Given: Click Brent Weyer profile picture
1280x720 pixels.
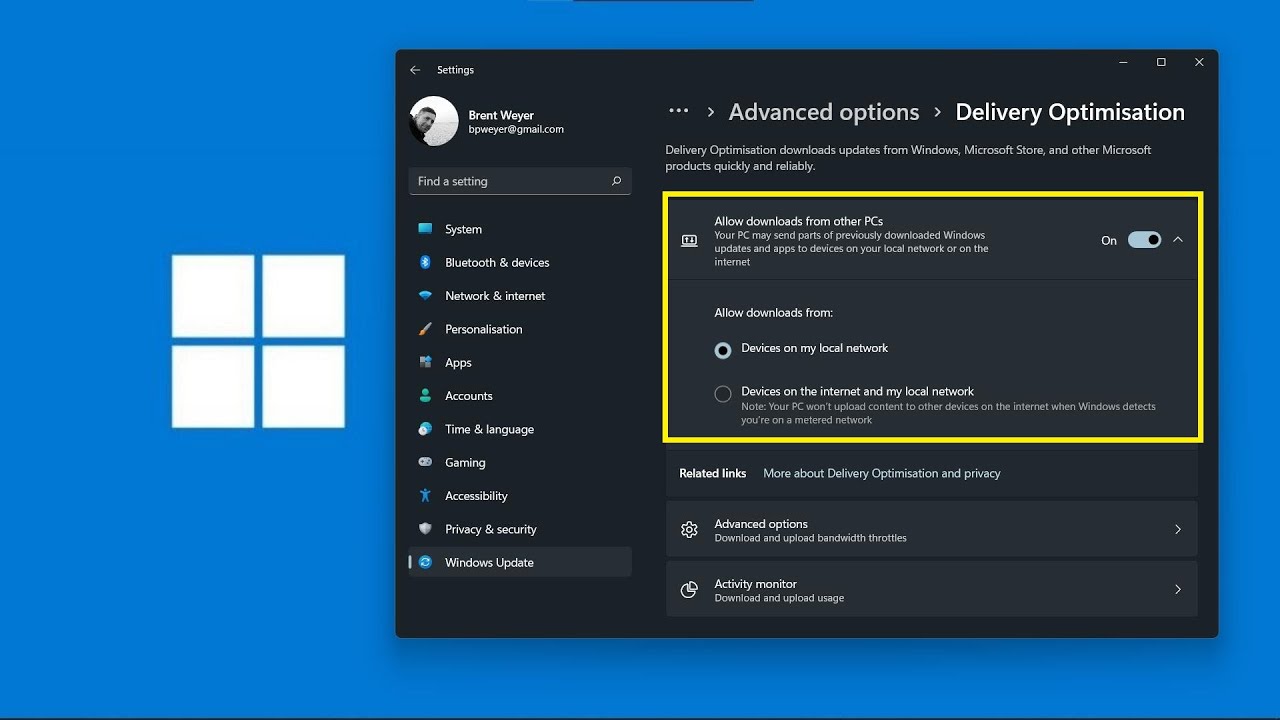Looking at the screenshot, I should tap(434, 121).
